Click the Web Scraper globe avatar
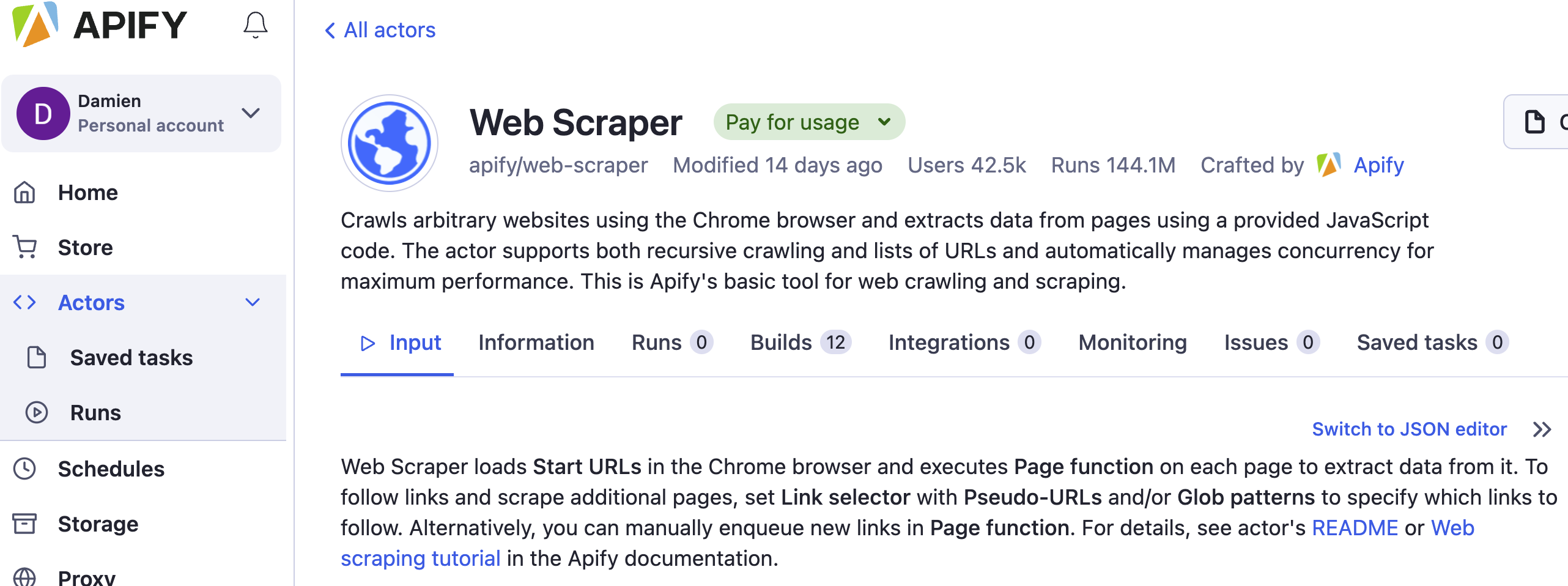This screenshot has width=1568, height=586. tap(389, 143)
